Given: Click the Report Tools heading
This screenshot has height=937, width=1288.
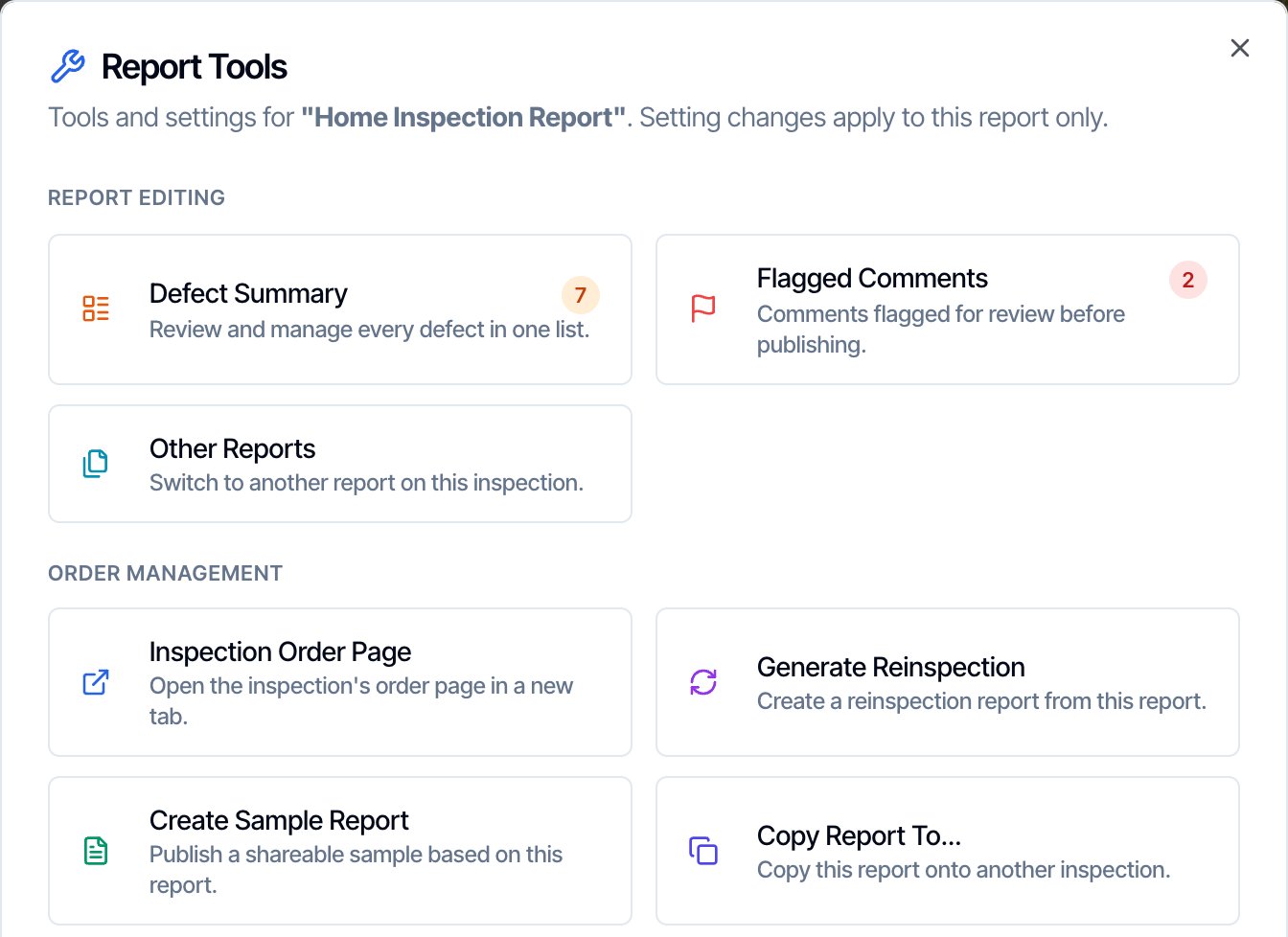Looking at the screenshot, I should pyautogui.click(x=195, y=67).
